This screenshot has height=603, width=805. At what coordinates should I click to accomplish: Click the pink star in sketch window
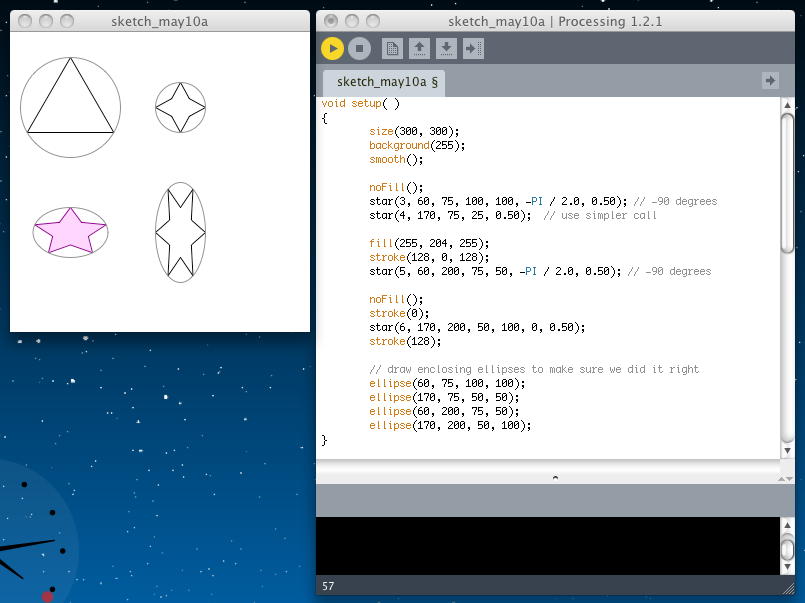click(70, 231)
